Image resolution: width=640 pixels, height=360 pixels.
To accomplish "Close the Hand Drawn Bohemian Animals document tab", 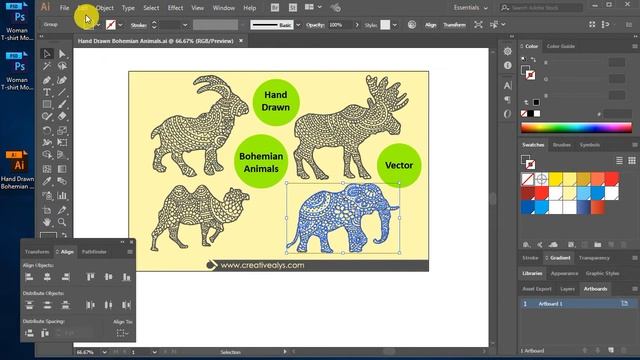I will point(241,41).
